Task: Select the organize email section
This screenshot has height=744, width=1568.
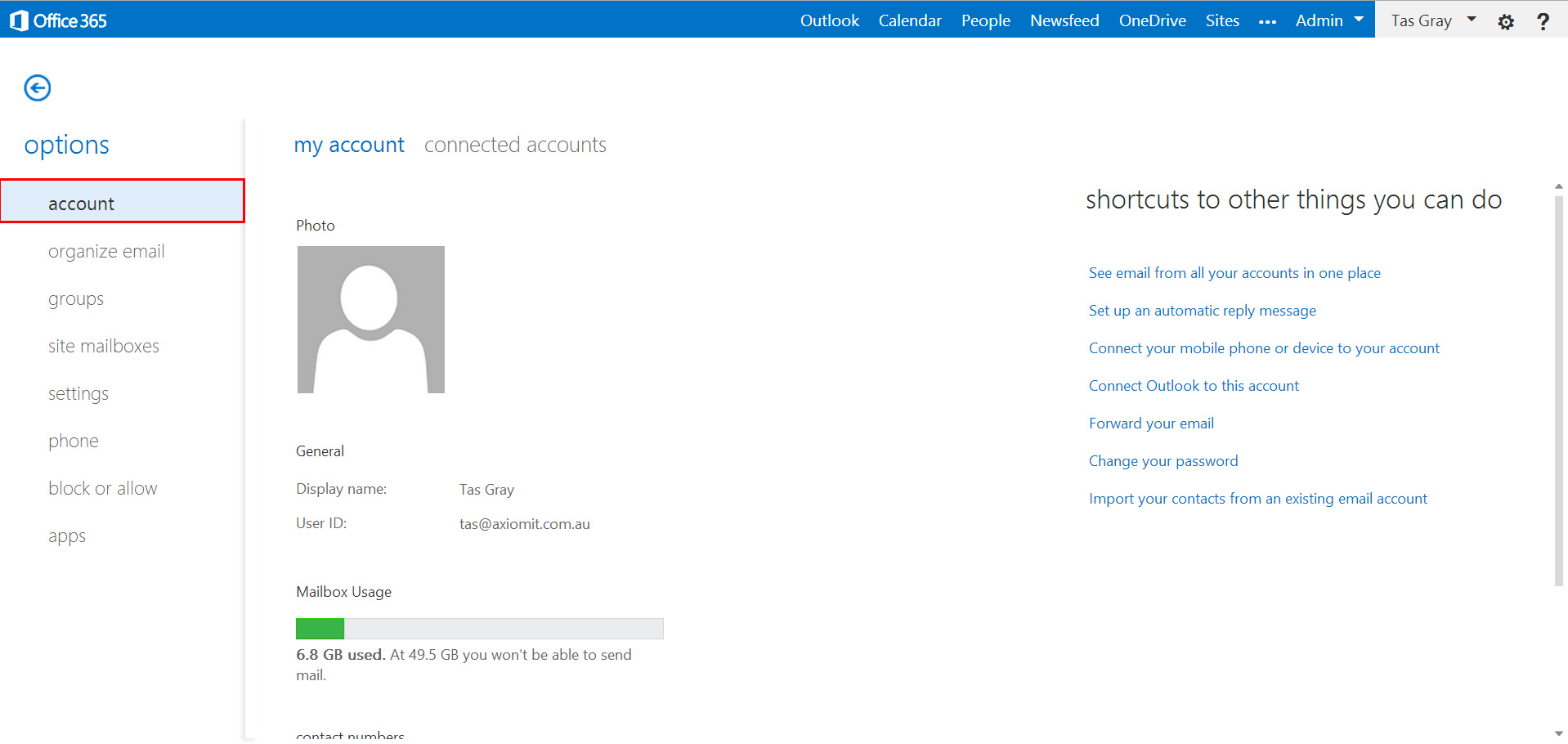Action: coord(106,251)
